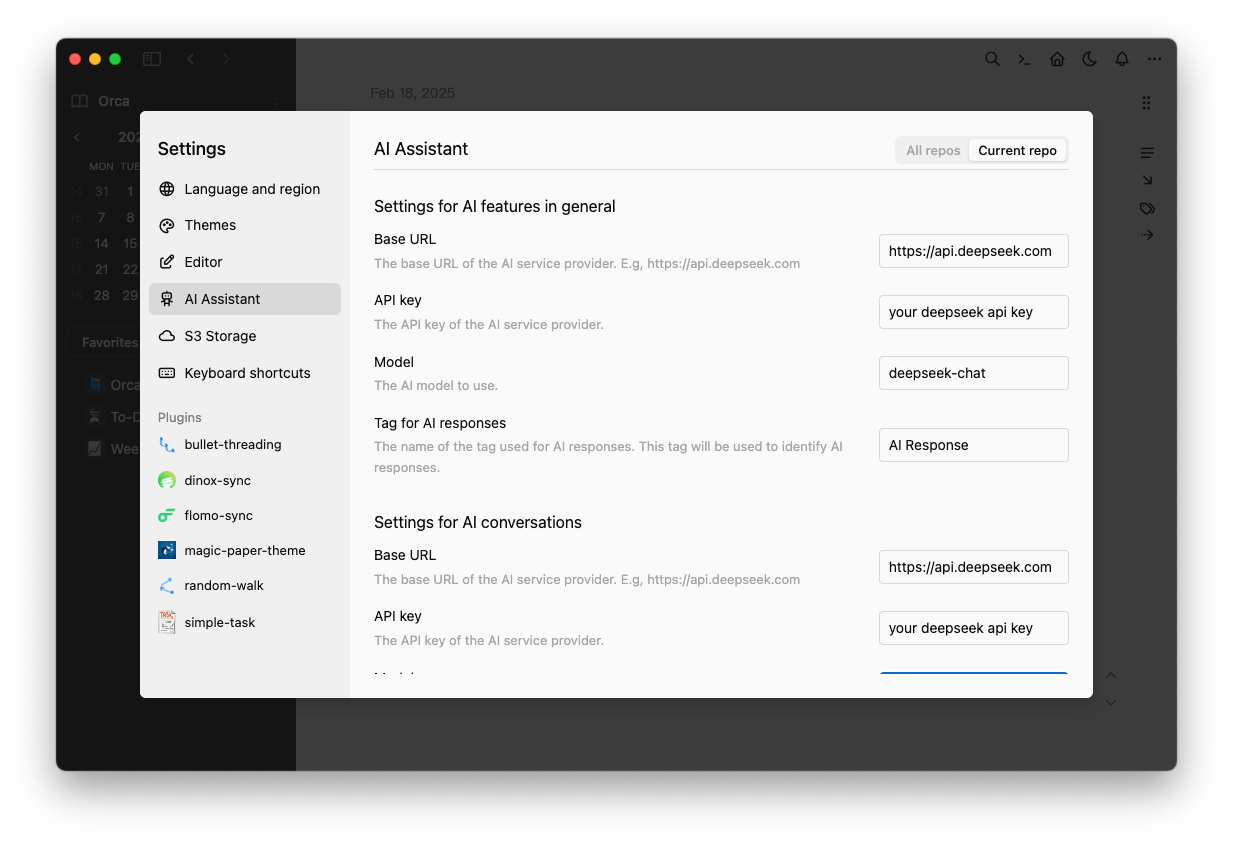Switch theme with the moon icon

[1089, 59]
